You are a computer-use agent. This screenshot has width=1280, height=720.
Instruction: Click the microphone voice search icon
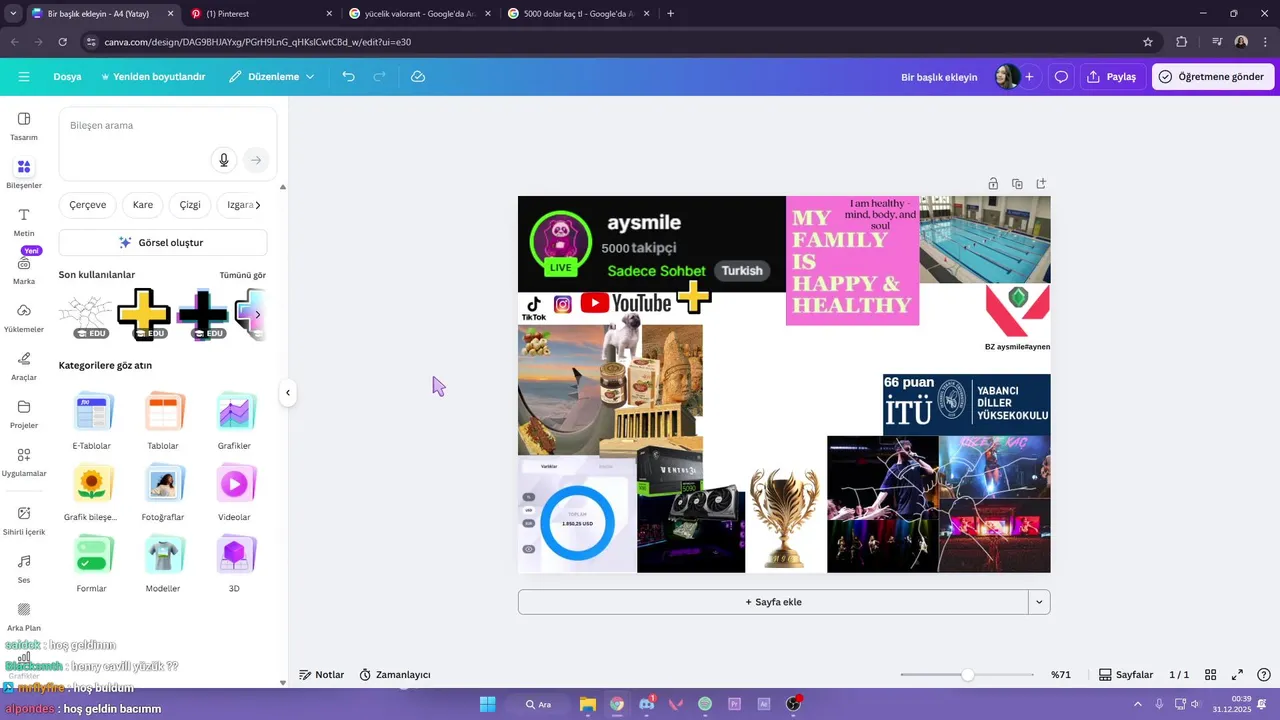[x=224, y=160]
